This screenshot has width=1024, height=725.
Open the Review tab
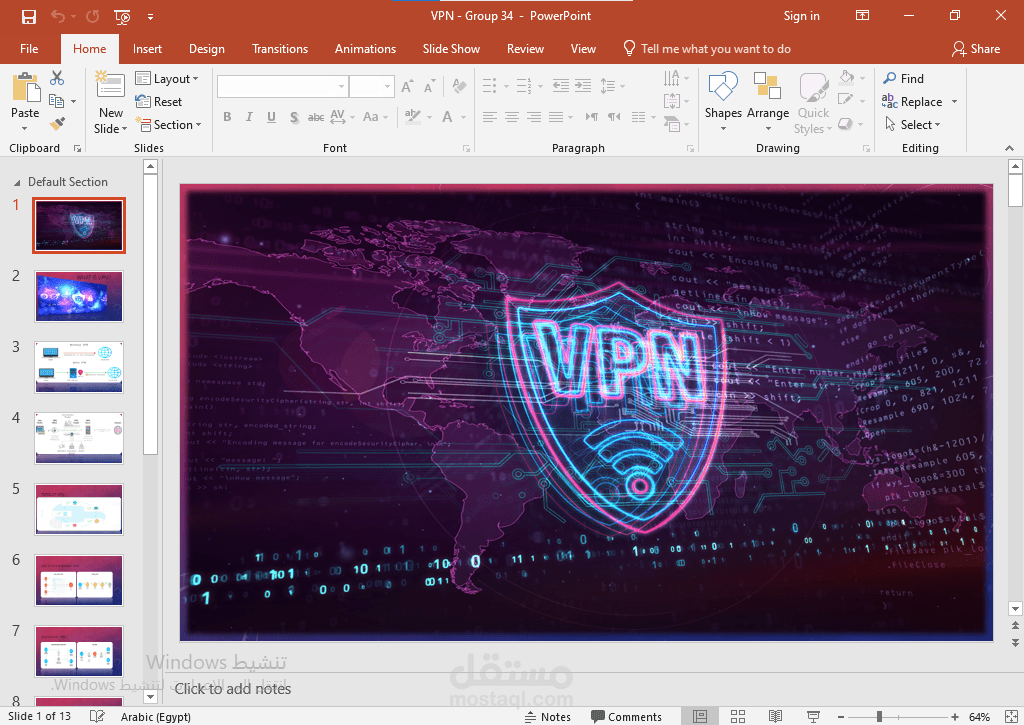(525, 49)
